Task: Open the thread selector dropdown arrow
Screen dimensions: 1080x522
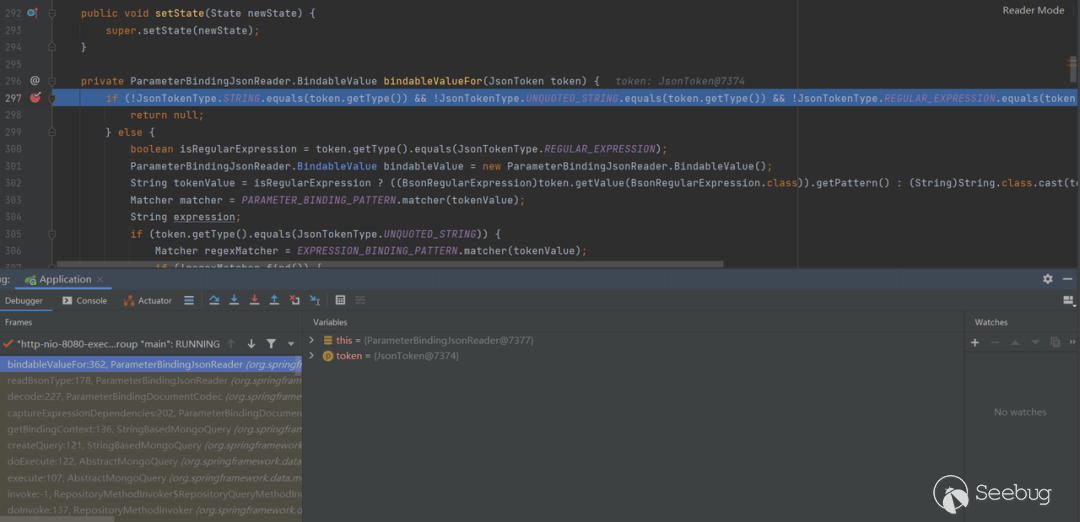Action: (291, 344)
